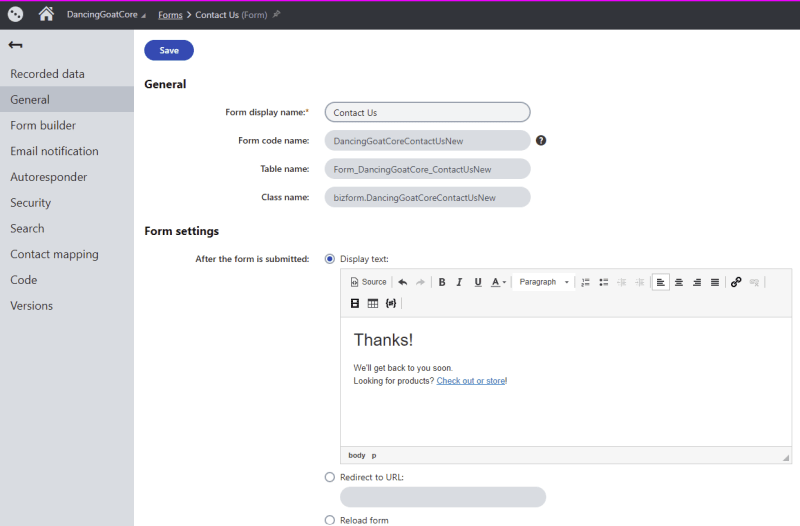Click the Save button
Image resolution: width=800 pixels, height=526 pixels.
[x=169, y=50]
